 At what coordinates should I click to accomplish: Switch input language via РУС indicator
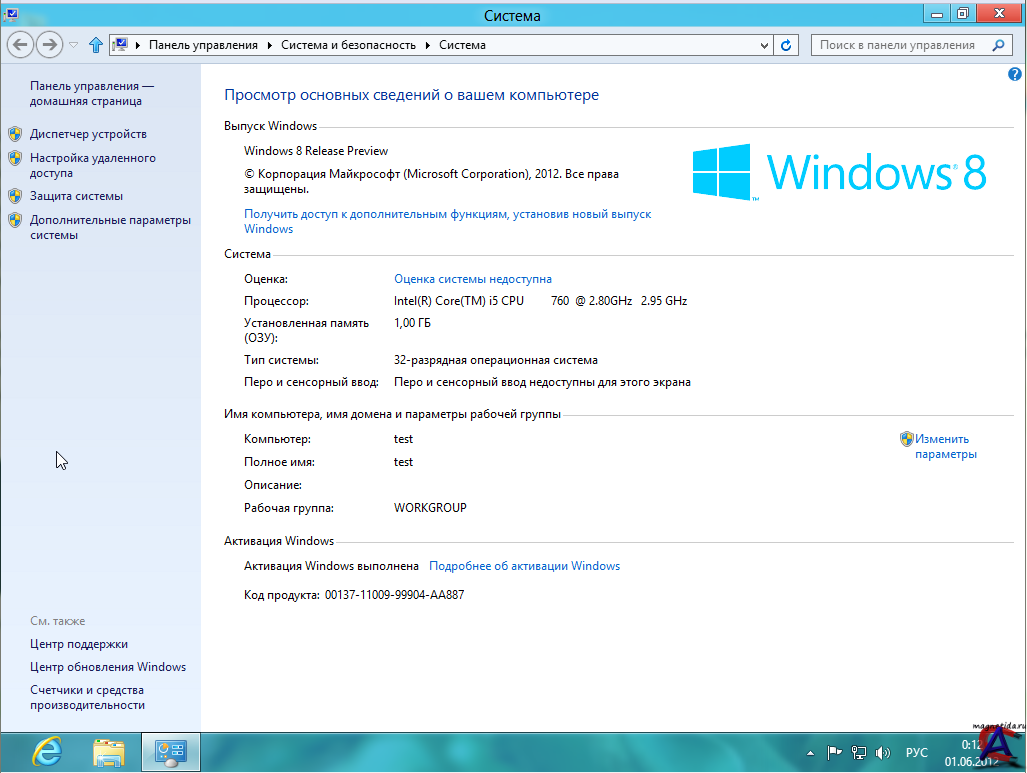(916, 753)
